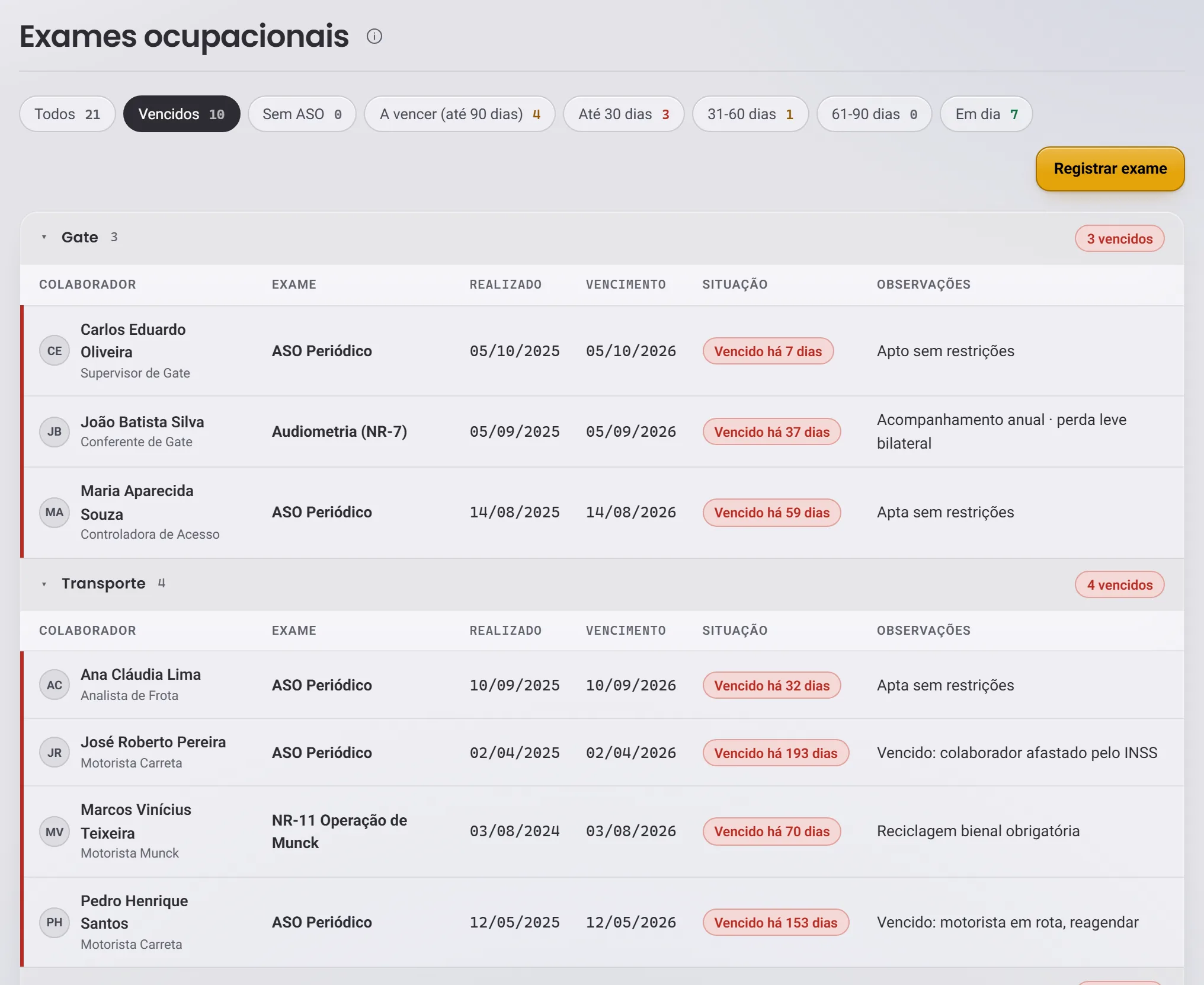Filter by 31-60 dias
The width and height of the screenshot is (1204, 985).
751,114
